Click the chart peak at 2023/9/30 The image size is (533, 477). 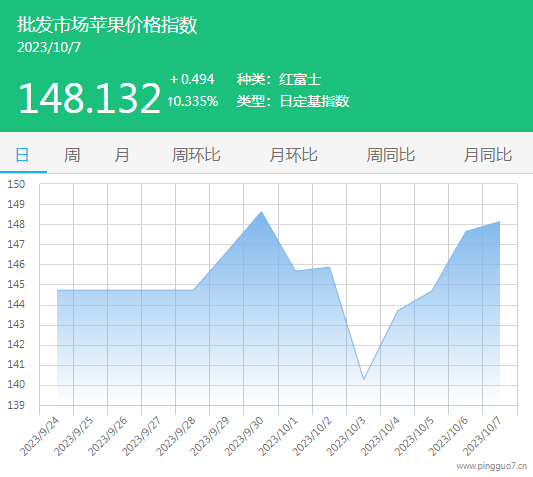(x=261, y=211)
